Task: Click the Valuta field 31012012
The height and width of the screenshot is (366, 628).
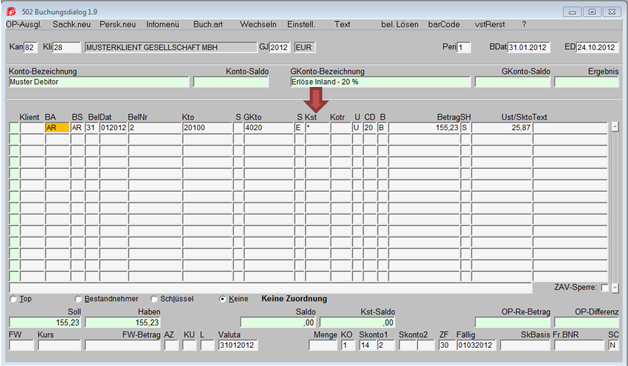Action: click(x=238, y=345)
